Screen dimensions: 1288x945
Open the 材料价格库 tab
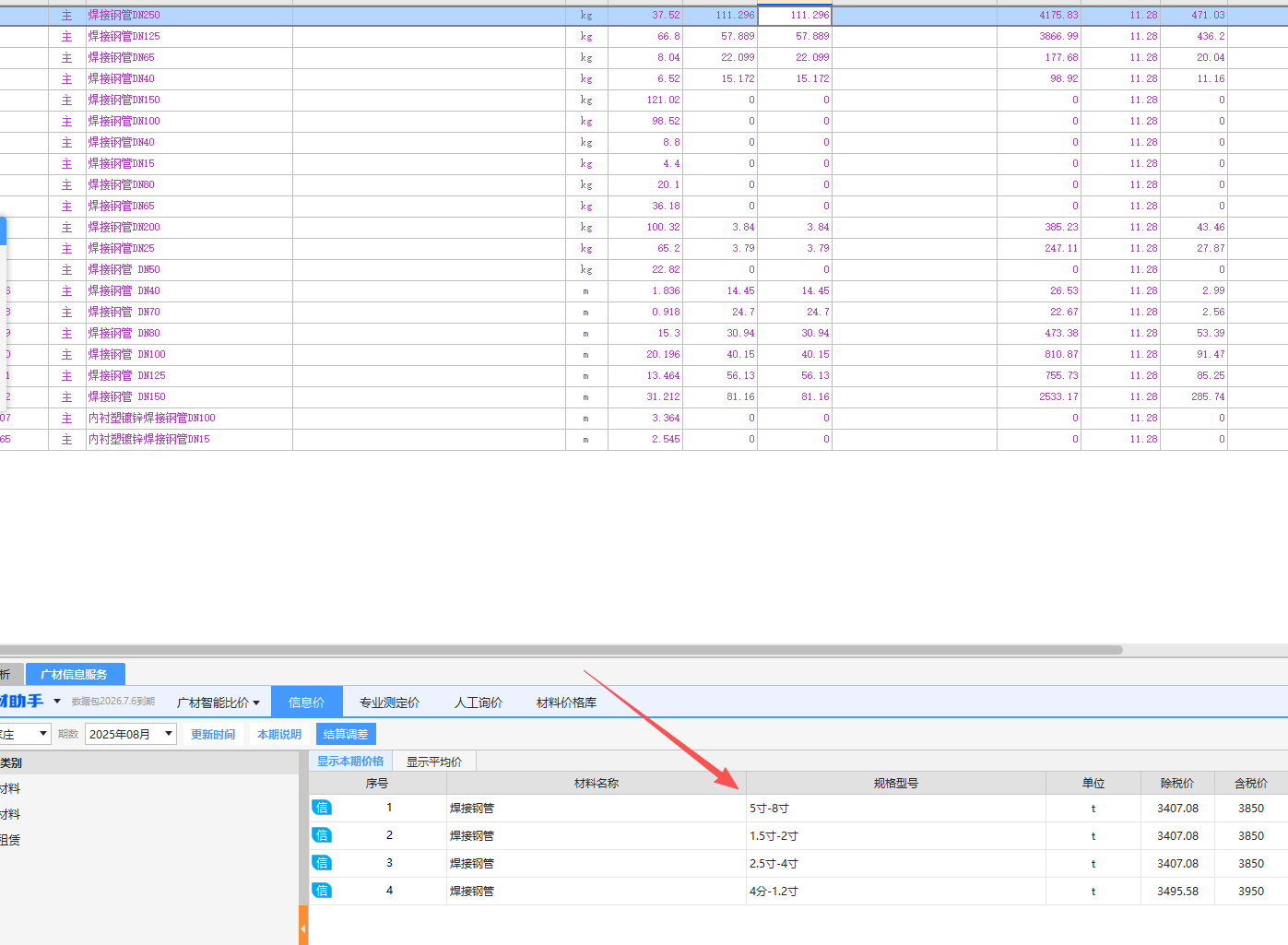pos(566,703)
